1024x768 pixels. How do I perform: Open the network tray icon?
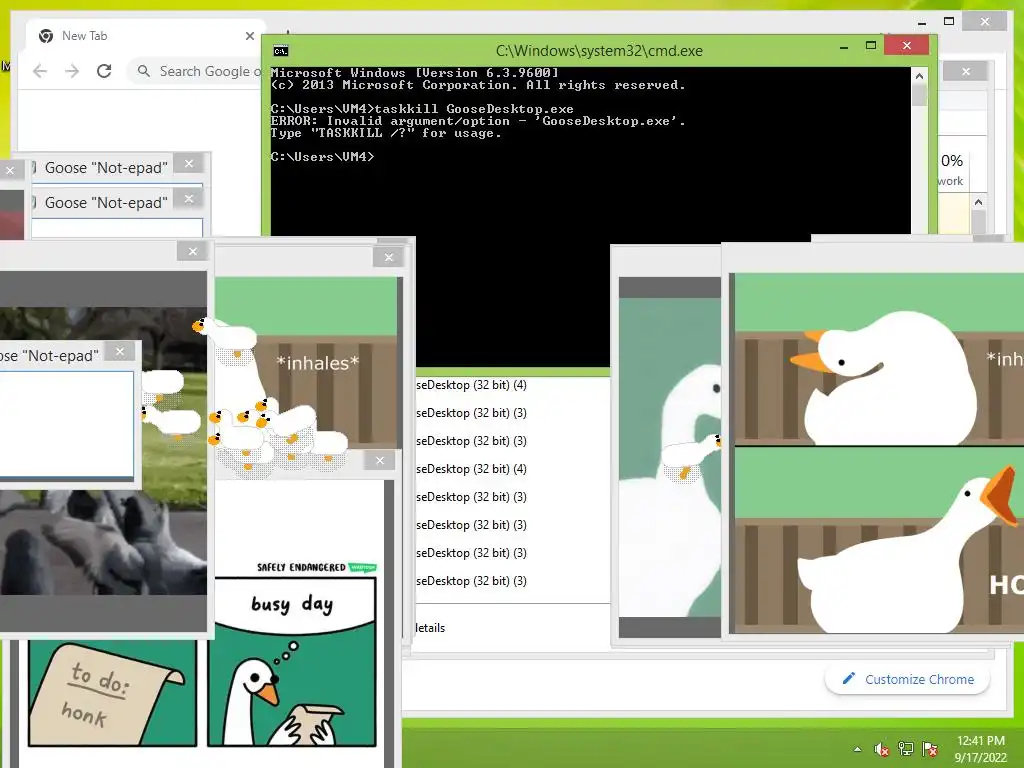906,748
